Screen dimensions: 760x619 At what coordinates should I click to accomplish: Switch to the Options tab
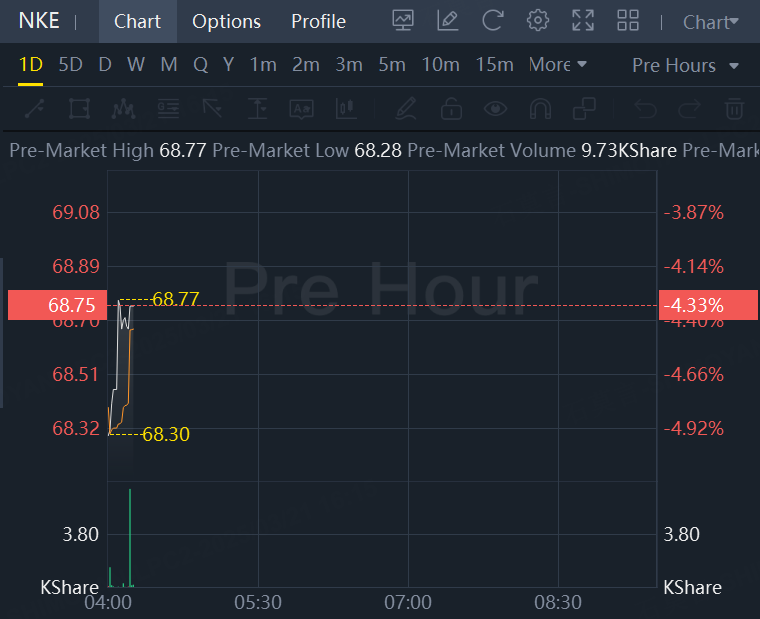click(x=226, y=21)
